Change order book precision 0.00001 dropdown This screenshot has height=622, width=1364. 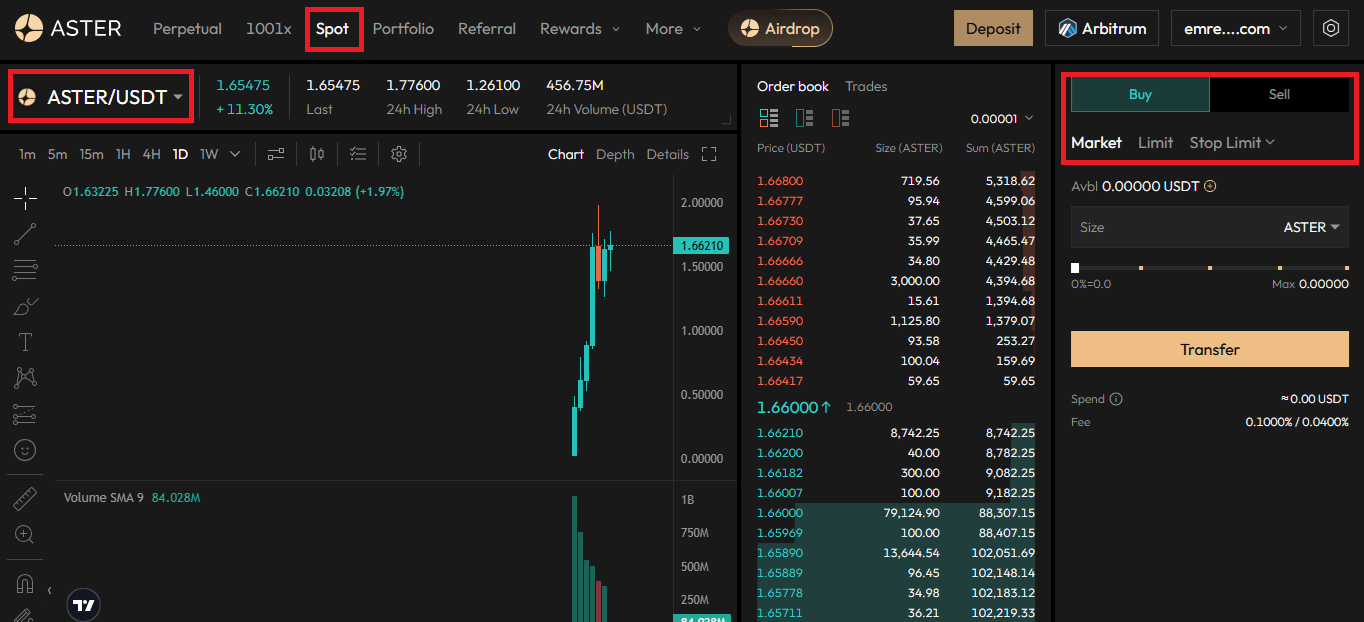[x=1002, y=119]
